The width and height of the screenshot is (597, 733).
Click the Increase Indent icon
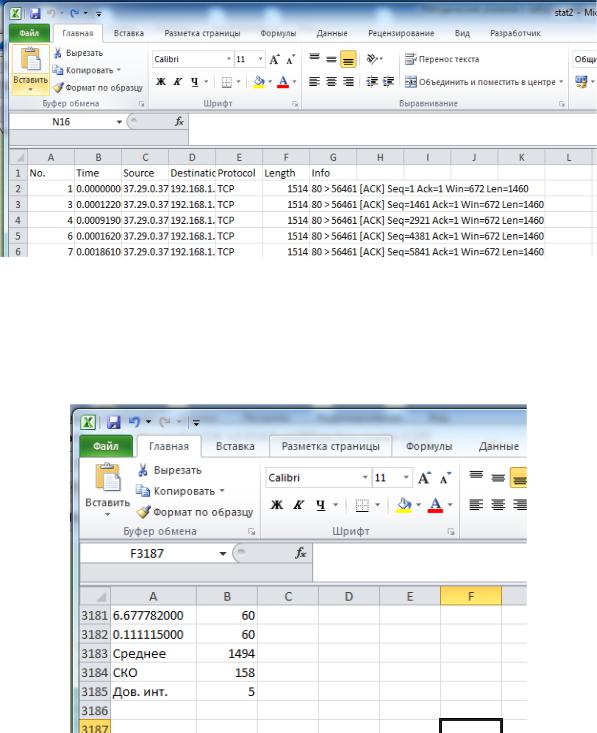(x=388, y=82)
